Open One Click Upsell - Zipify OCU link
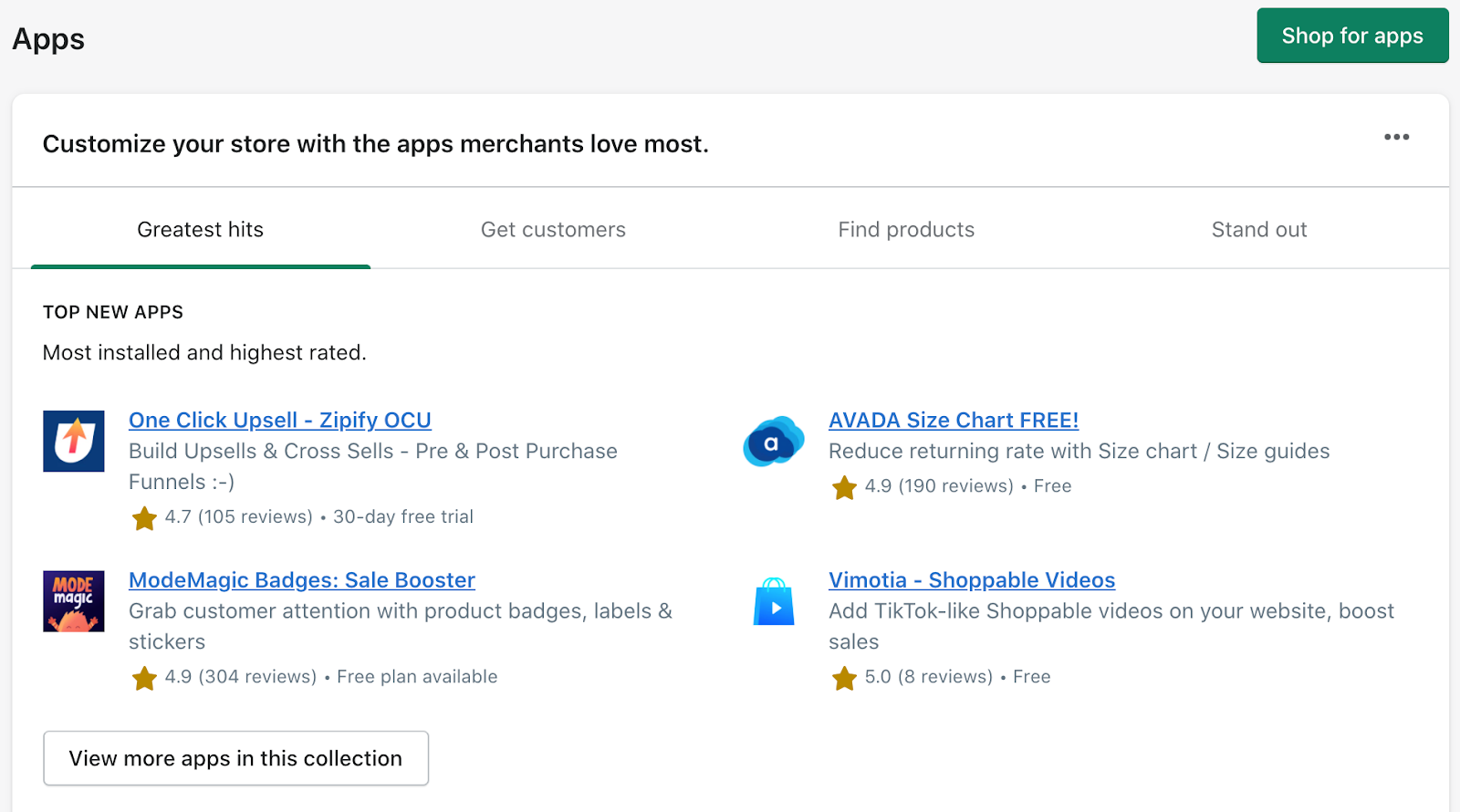The image size is (1460, 812). click(x=279, y=421)
